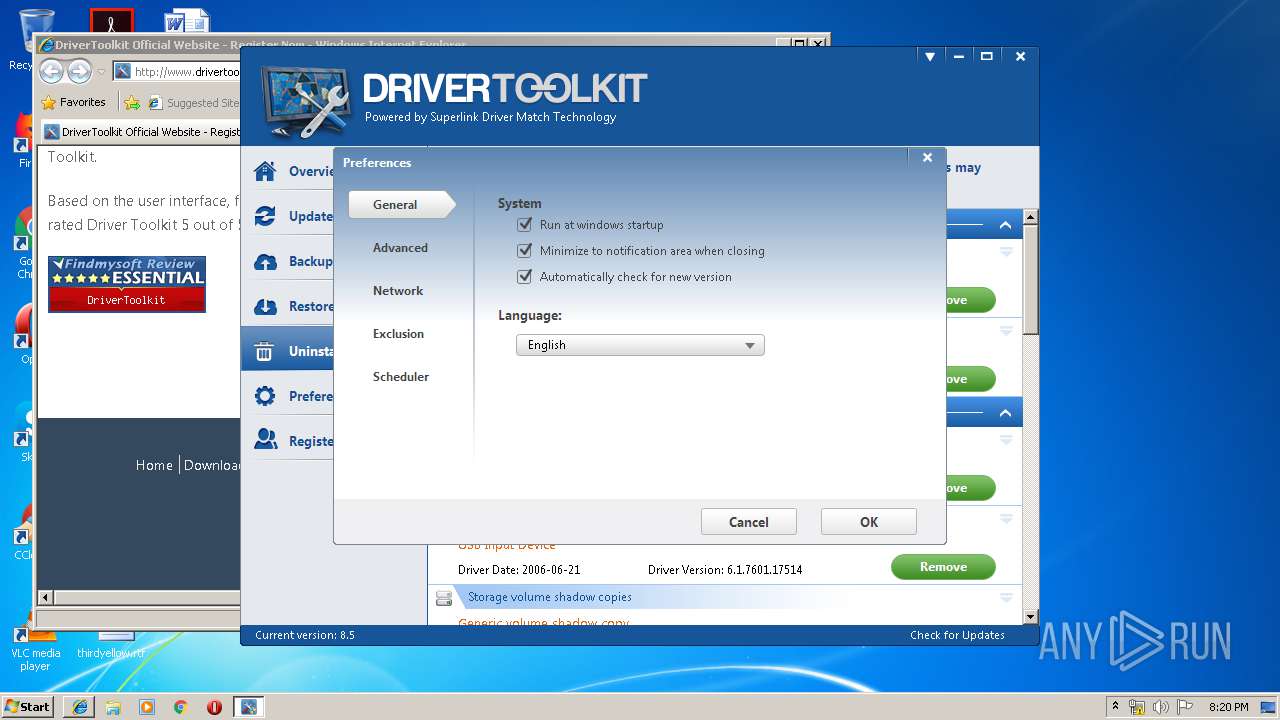This screenshot has height=720, width=1280.
Task: Click the Chrome icon in the taskbar
Action: point(180,707)
